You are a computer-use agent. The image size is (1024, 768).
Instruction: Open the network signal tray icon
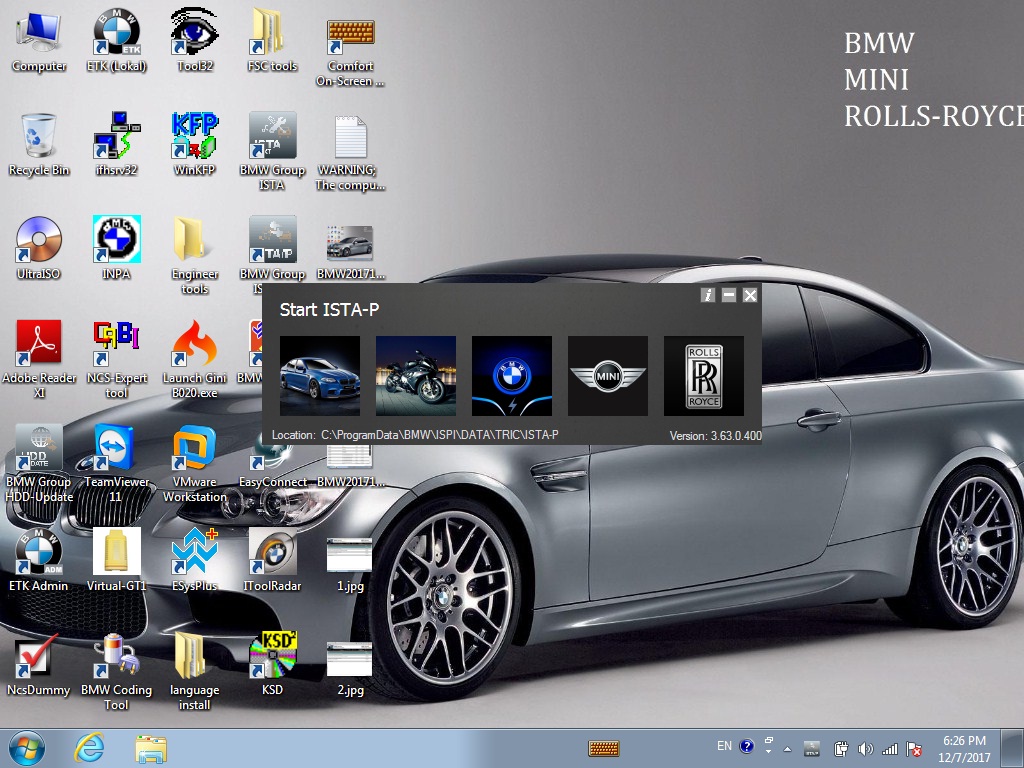[889, 749]
